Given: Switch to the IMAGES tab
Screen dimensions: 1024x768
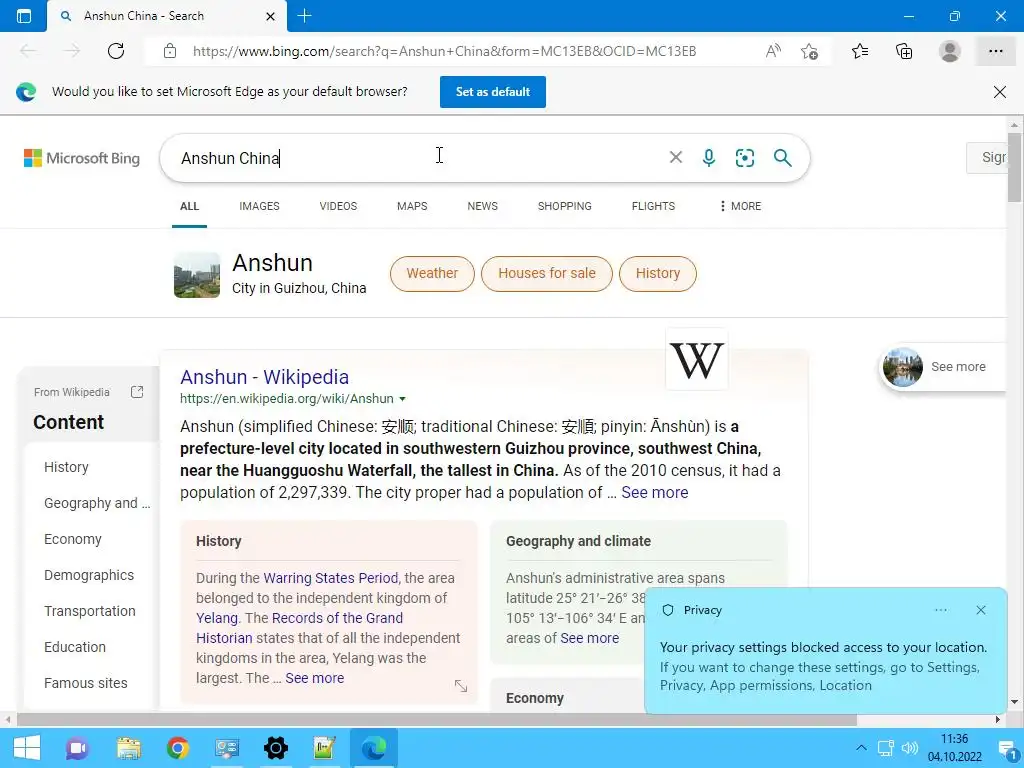Looking at the screenshot, I should pos(259,206).
